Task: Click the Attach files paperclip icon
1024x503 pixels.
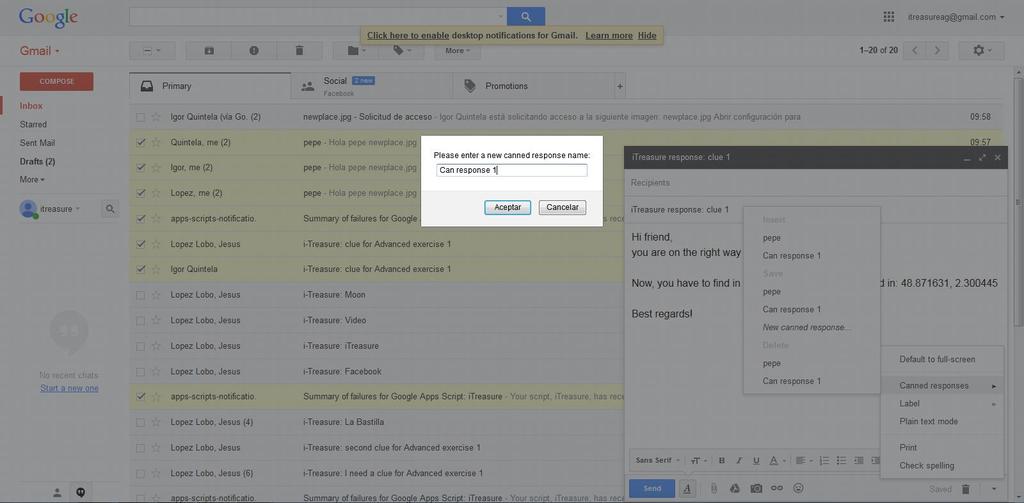Action: [x=714, y=488]
